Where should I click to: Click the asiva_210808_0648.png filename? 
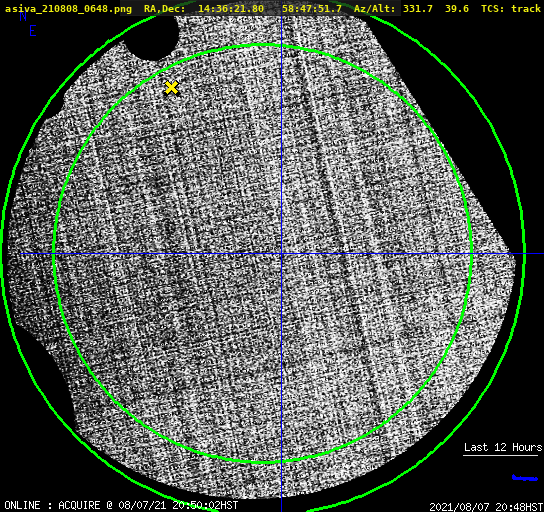click(x=68, y=9)
